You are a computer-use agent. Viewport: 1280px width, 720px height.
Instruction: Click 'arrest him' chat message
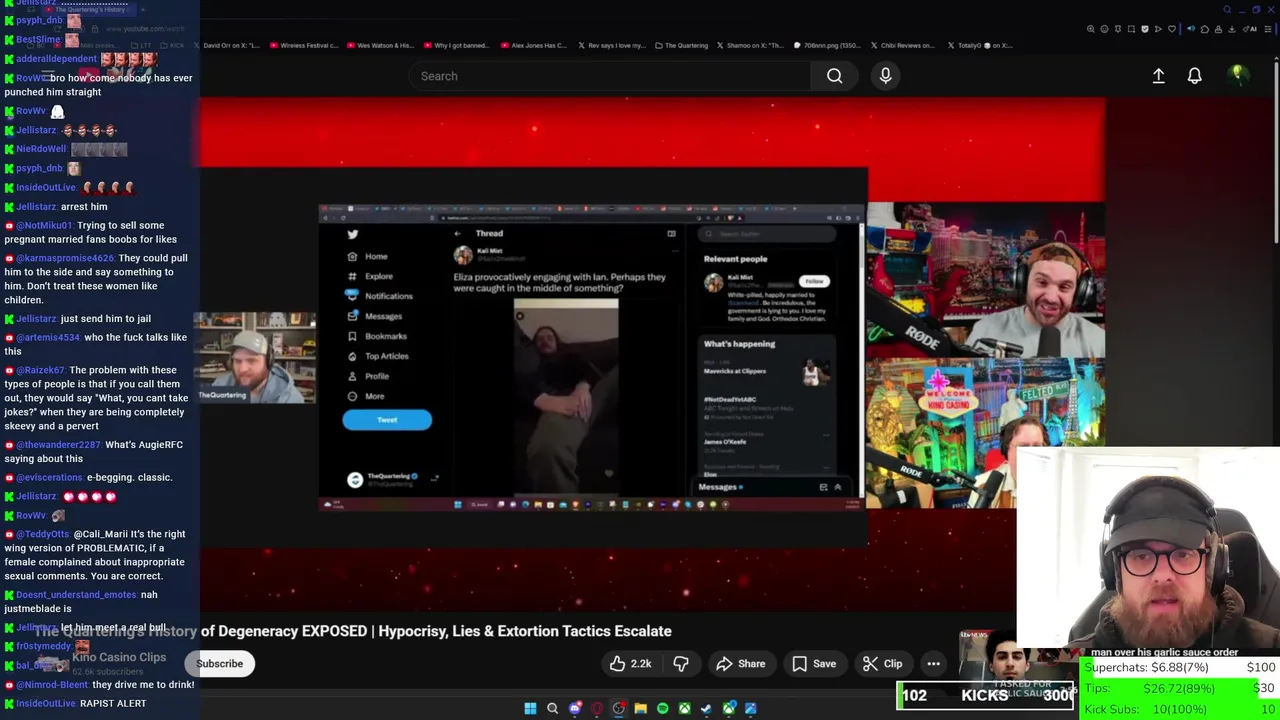84,207
